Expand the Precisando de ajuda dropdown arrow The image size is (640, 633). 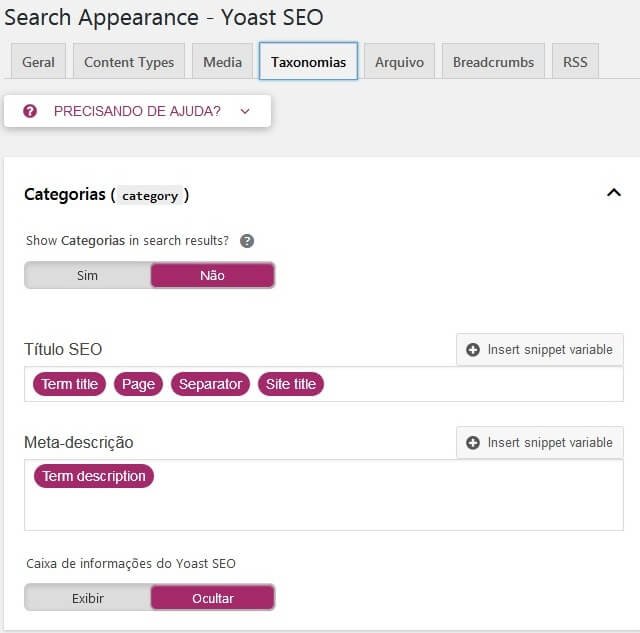245,111
